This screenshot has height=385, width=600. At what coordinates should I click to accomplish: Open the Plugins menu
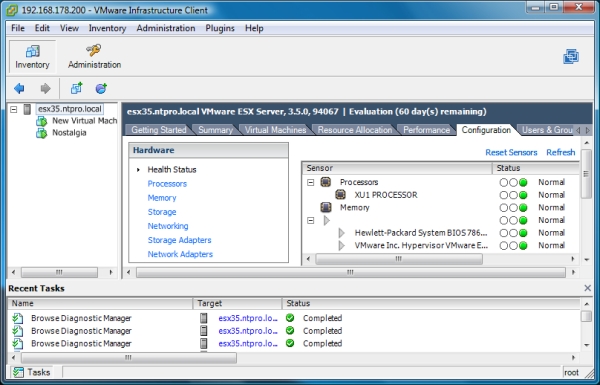pos(220,28)
